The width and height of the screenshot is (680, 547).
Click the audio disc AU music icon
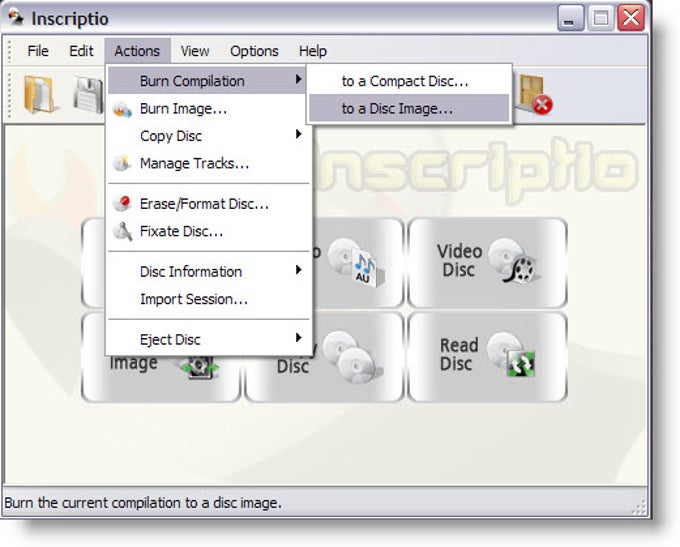tap(356, 262)
